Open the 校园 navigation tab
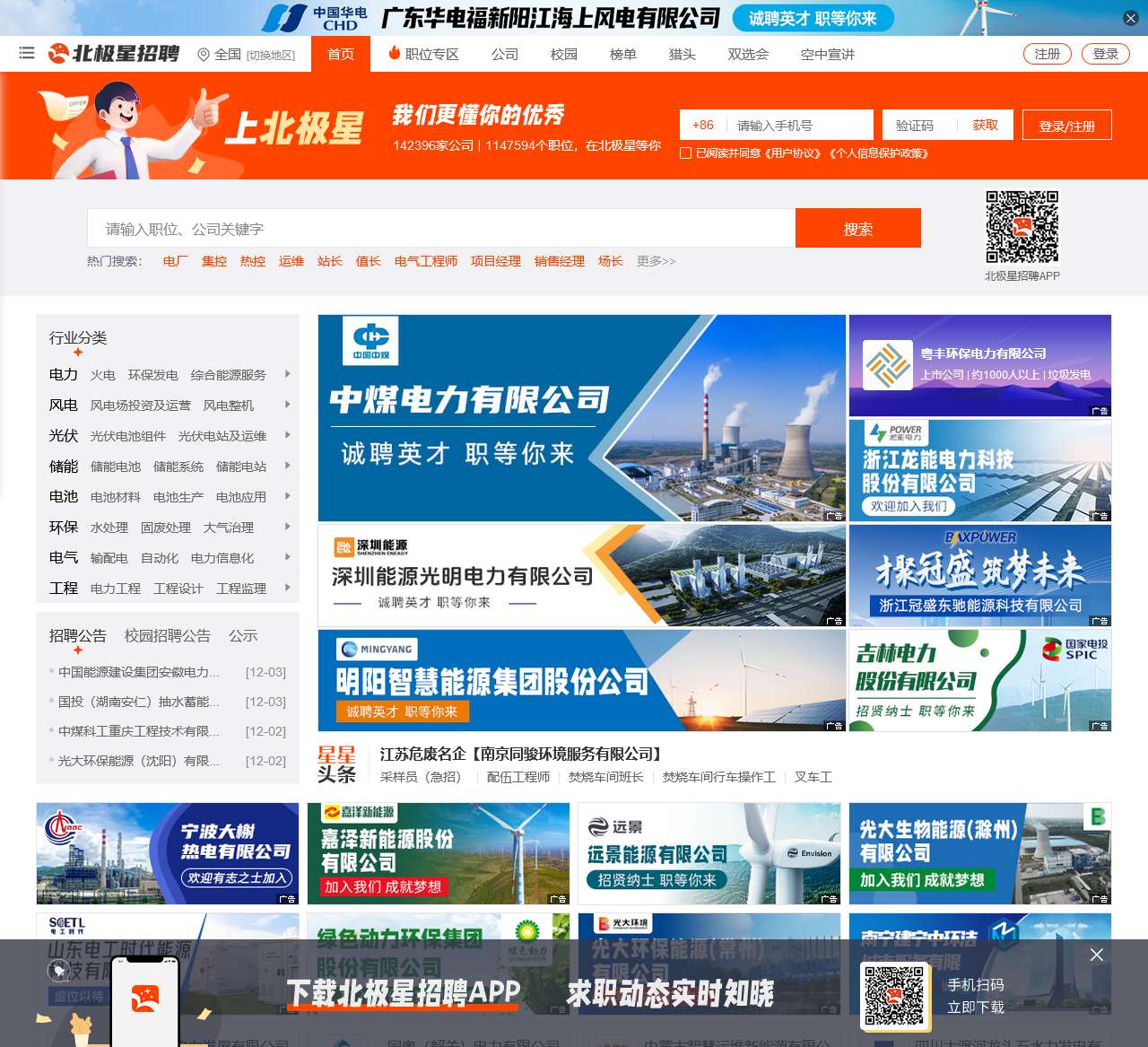Screen dimensions: 1148x1047 pyautogui.click(x=564, y=55)
